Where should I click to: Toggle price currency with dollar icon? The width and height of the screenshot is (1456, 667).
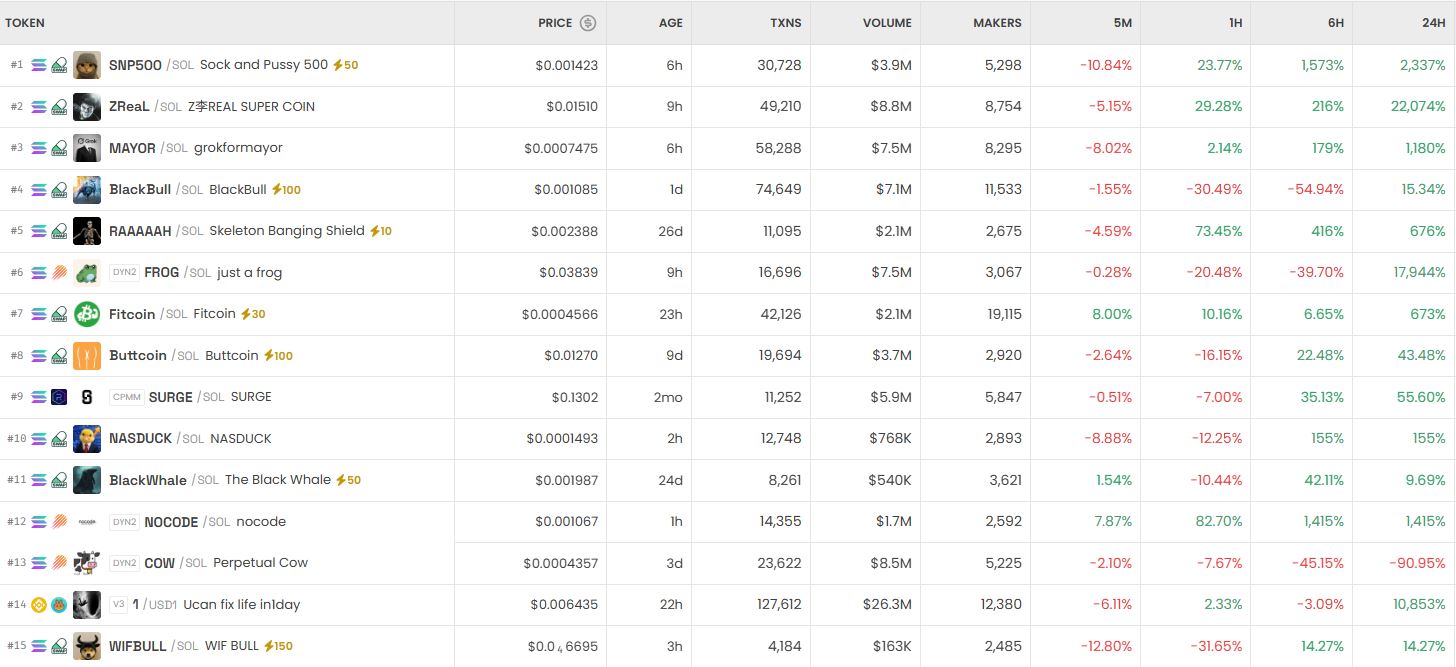click(x=588, y=23)
